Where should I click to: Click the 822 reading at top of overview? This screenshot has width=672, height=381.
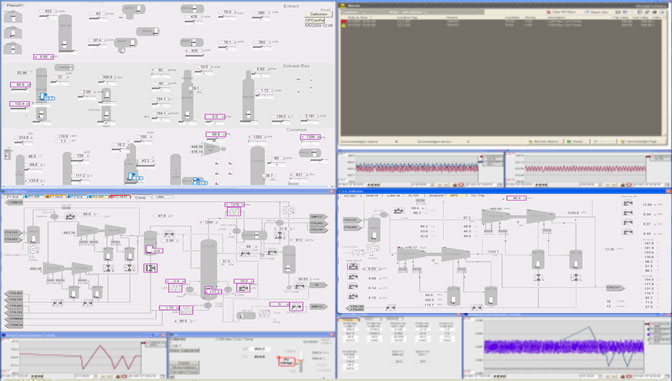(48, 12)
